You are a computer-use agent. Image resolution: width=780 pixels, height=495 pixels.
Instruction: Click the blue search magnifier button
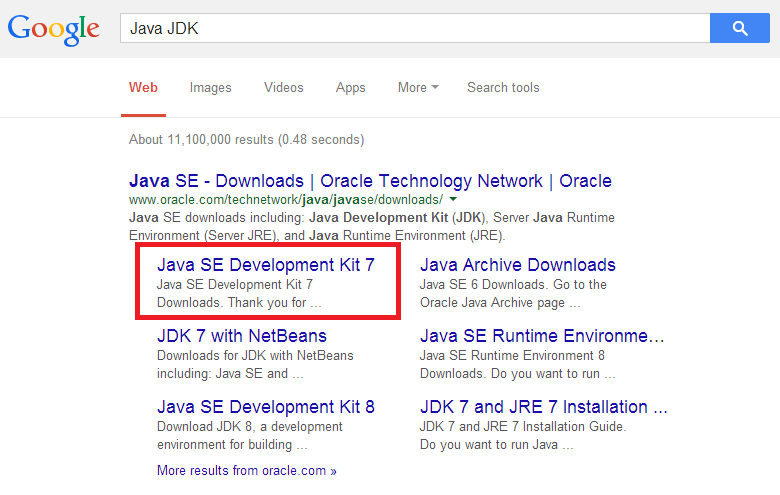coord(739,28)
